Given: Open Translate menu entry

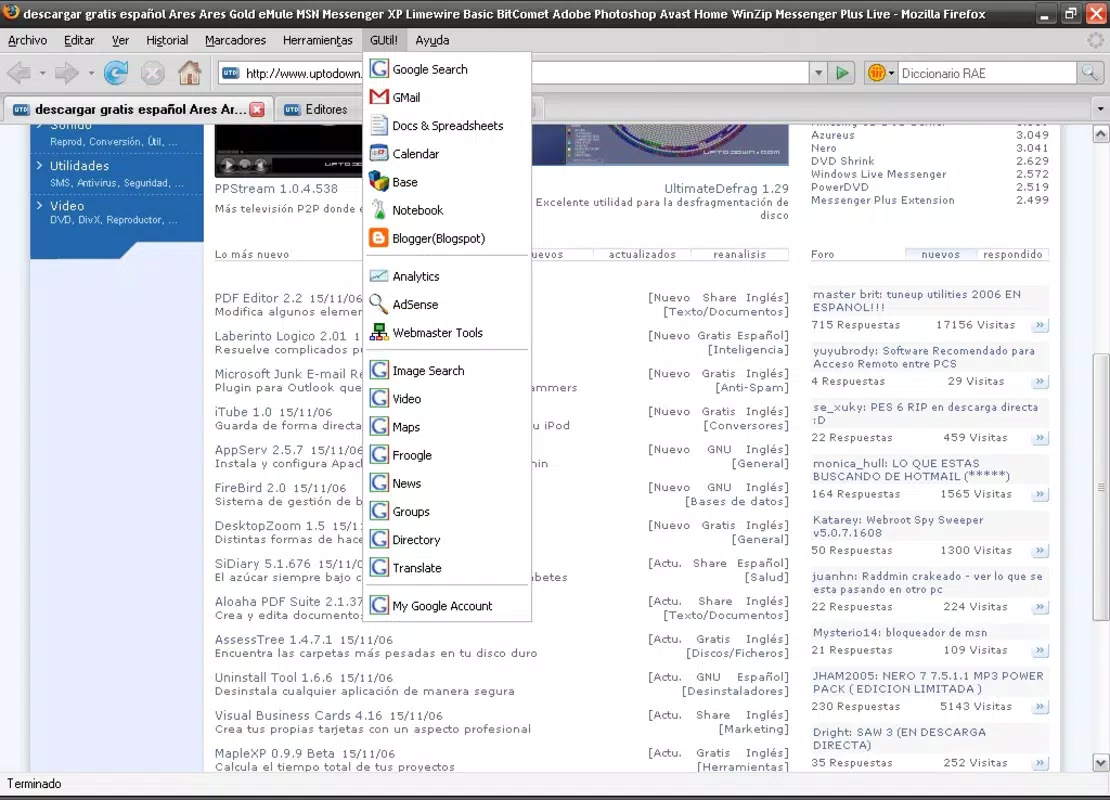Looking at the screenshot, I should 447,568.
